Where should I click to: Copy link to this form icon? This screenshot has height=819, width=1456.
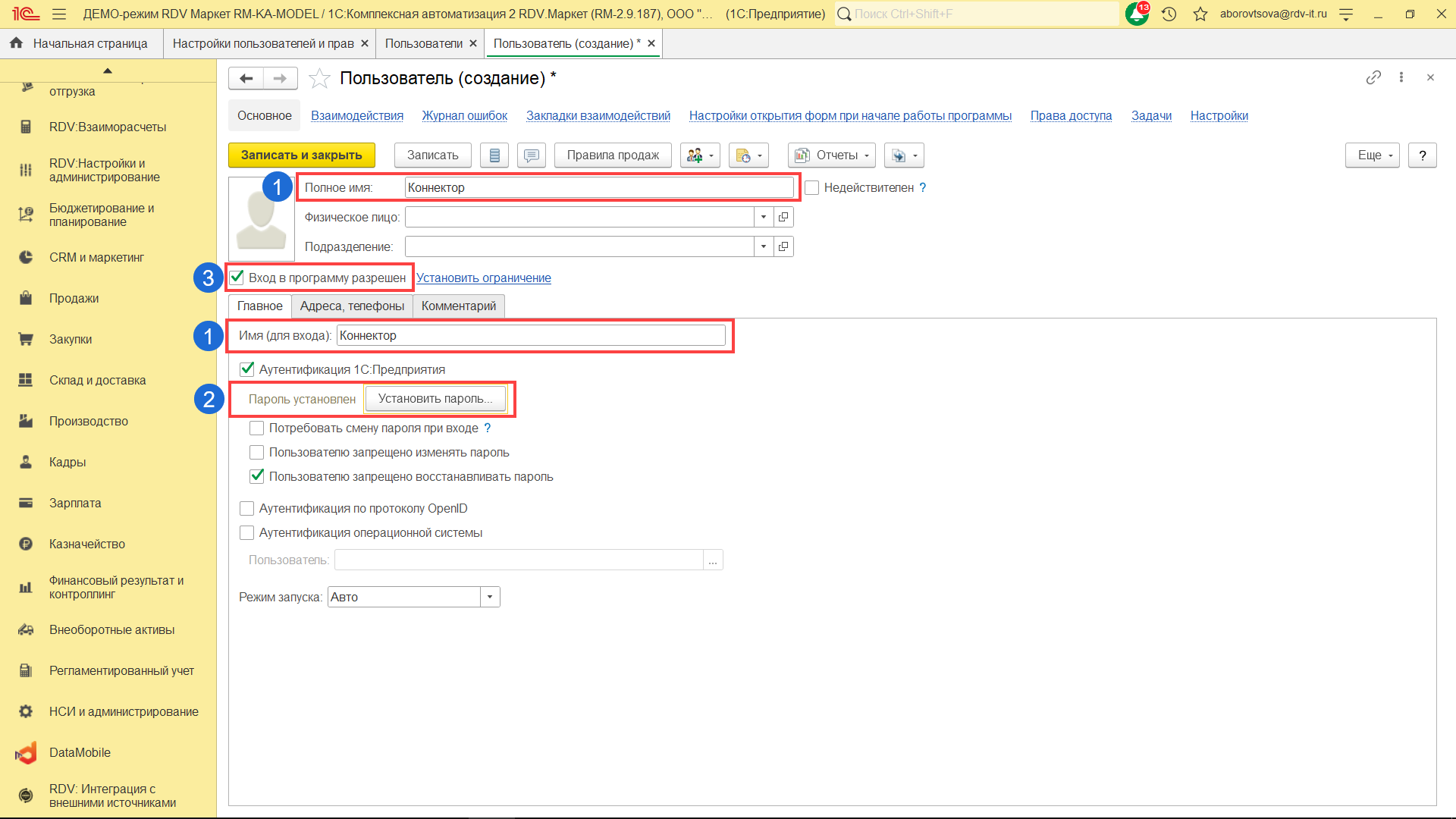tap(1373, 77)
